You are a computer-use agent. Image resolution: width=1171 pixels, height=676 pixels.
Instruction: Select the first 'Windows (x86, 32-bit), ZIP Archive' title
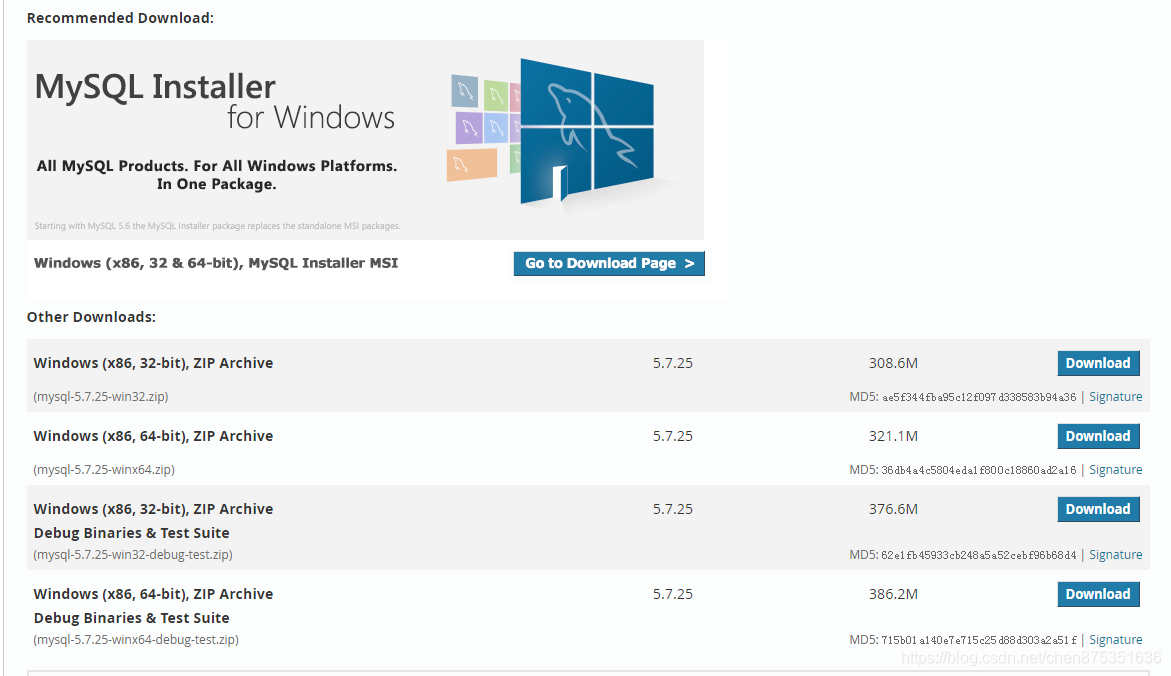153,363
